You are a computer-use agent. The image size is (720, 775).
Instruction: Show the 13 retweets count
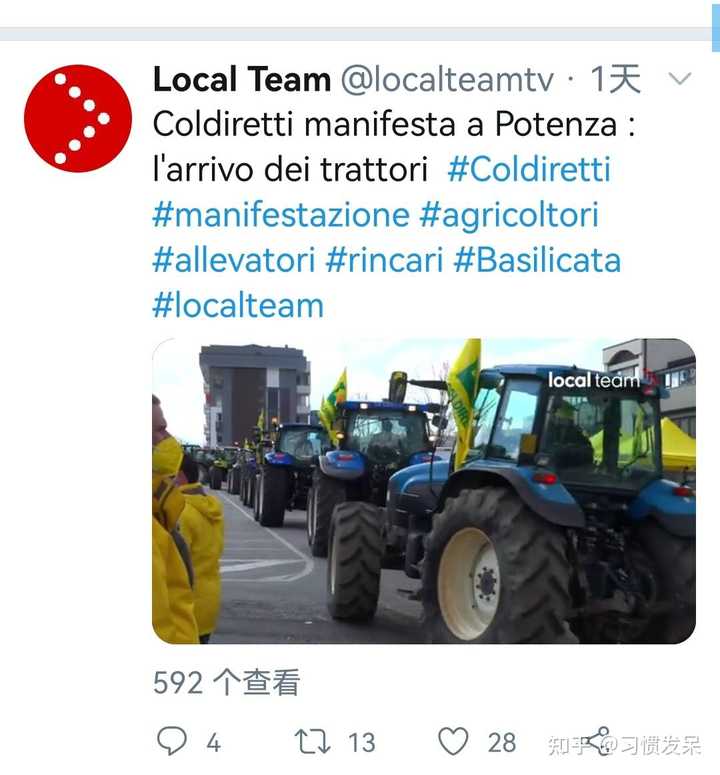[x=362, y=742]
